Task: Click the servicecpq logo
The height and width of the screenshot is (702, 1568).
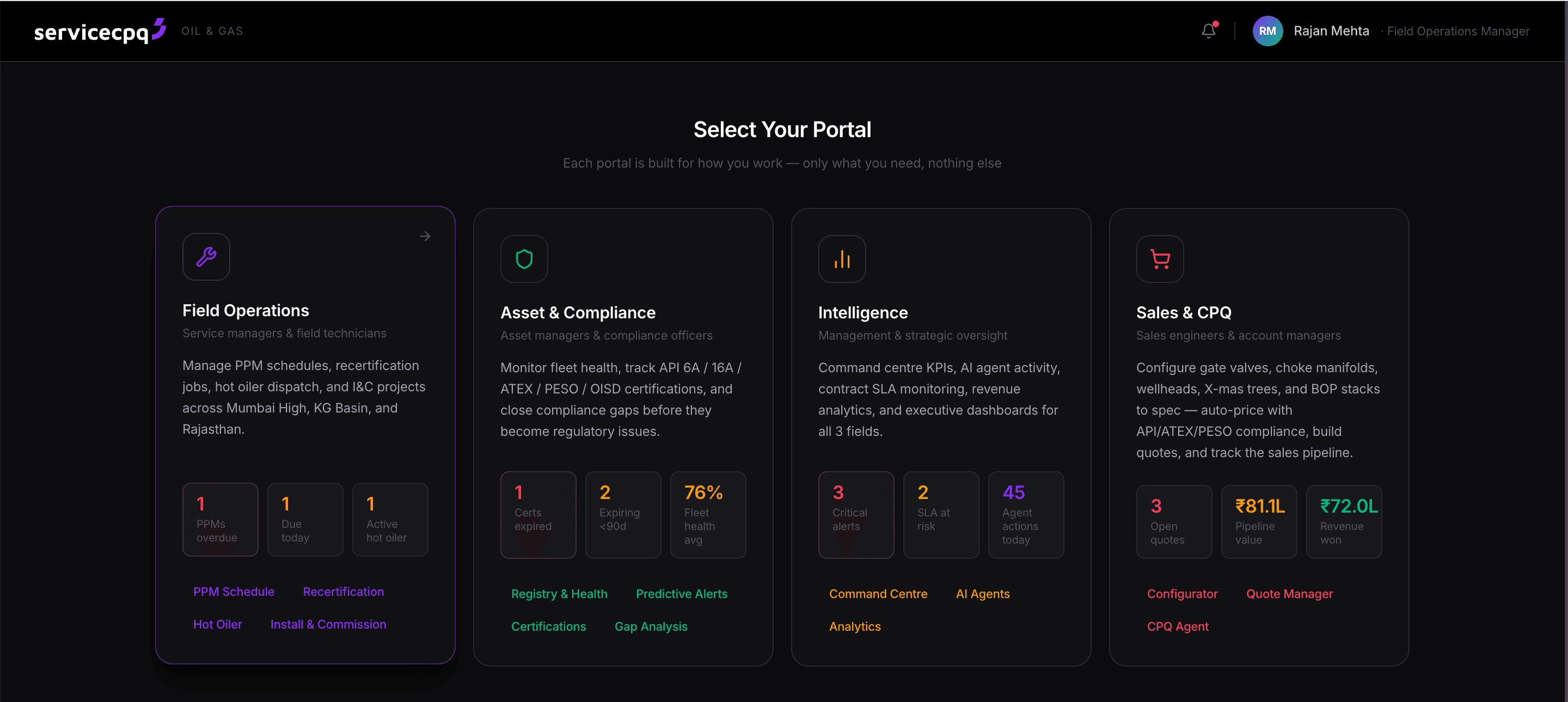Action: tap(99, 31)
